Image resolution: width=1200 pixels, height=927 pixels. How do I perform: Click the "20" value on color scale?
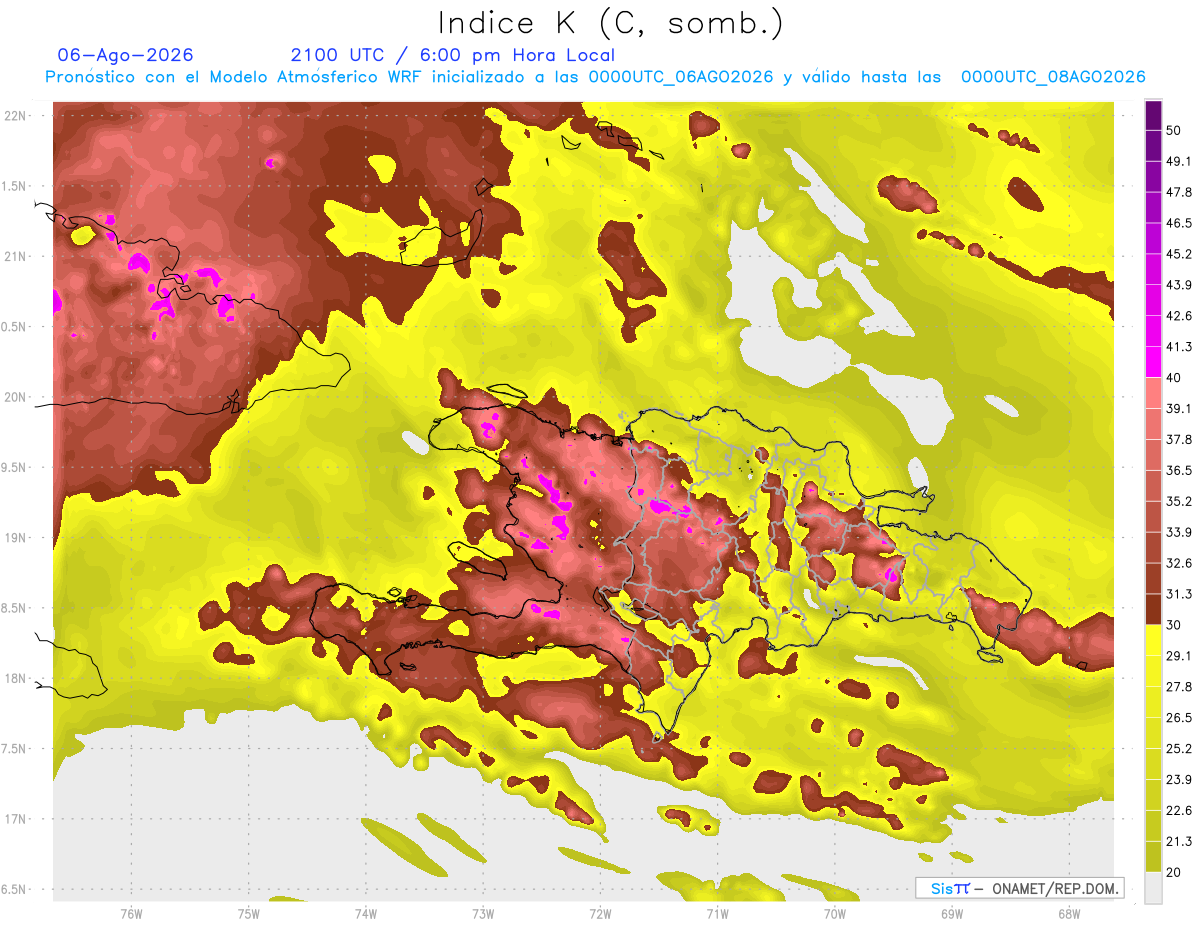coord(1174,873)
